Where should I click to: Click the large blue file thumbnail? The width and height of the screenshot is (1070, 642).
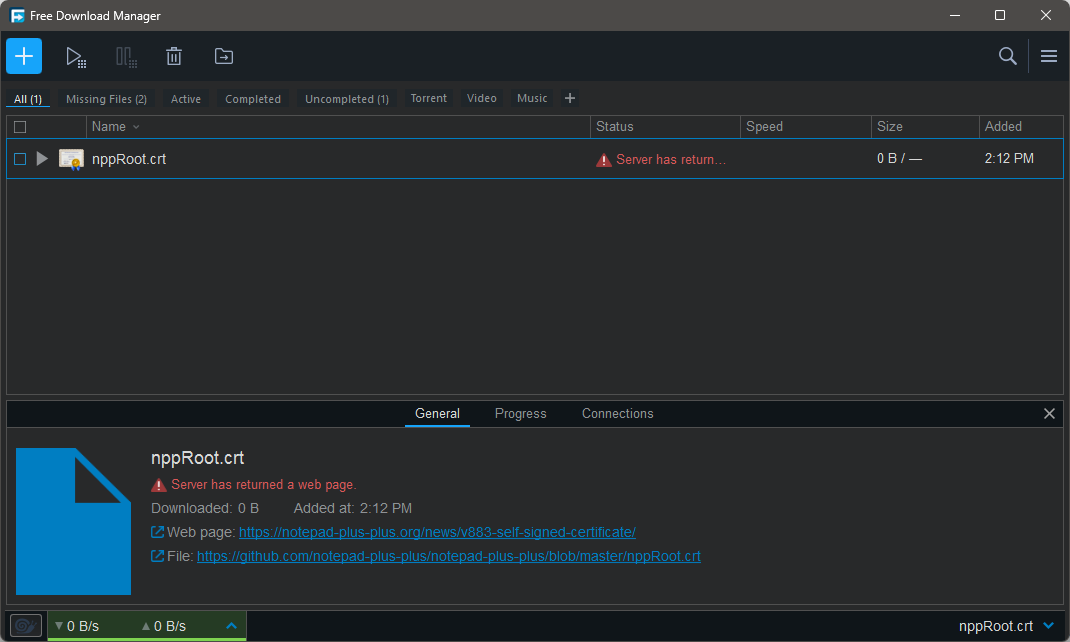[x=73, y=521]
